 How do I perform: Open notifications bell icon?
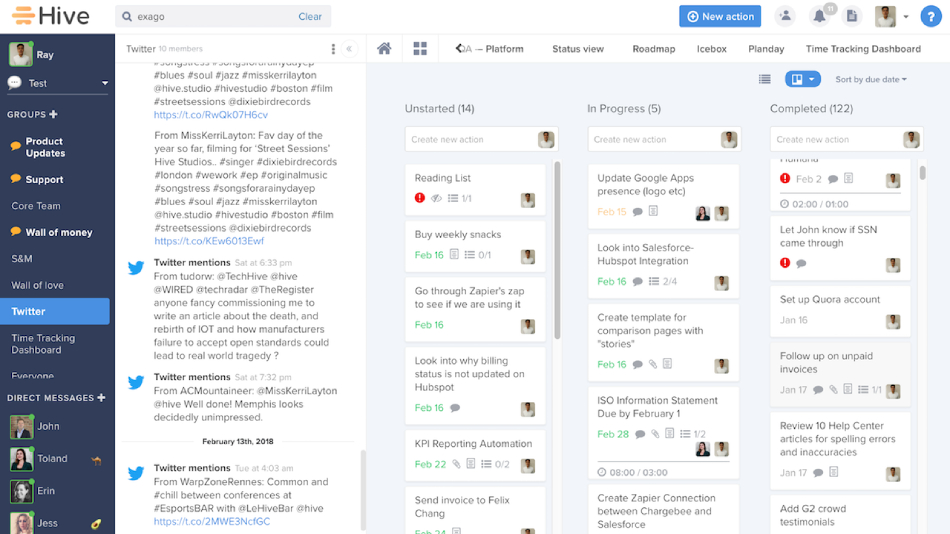click(x=819, y=16)
